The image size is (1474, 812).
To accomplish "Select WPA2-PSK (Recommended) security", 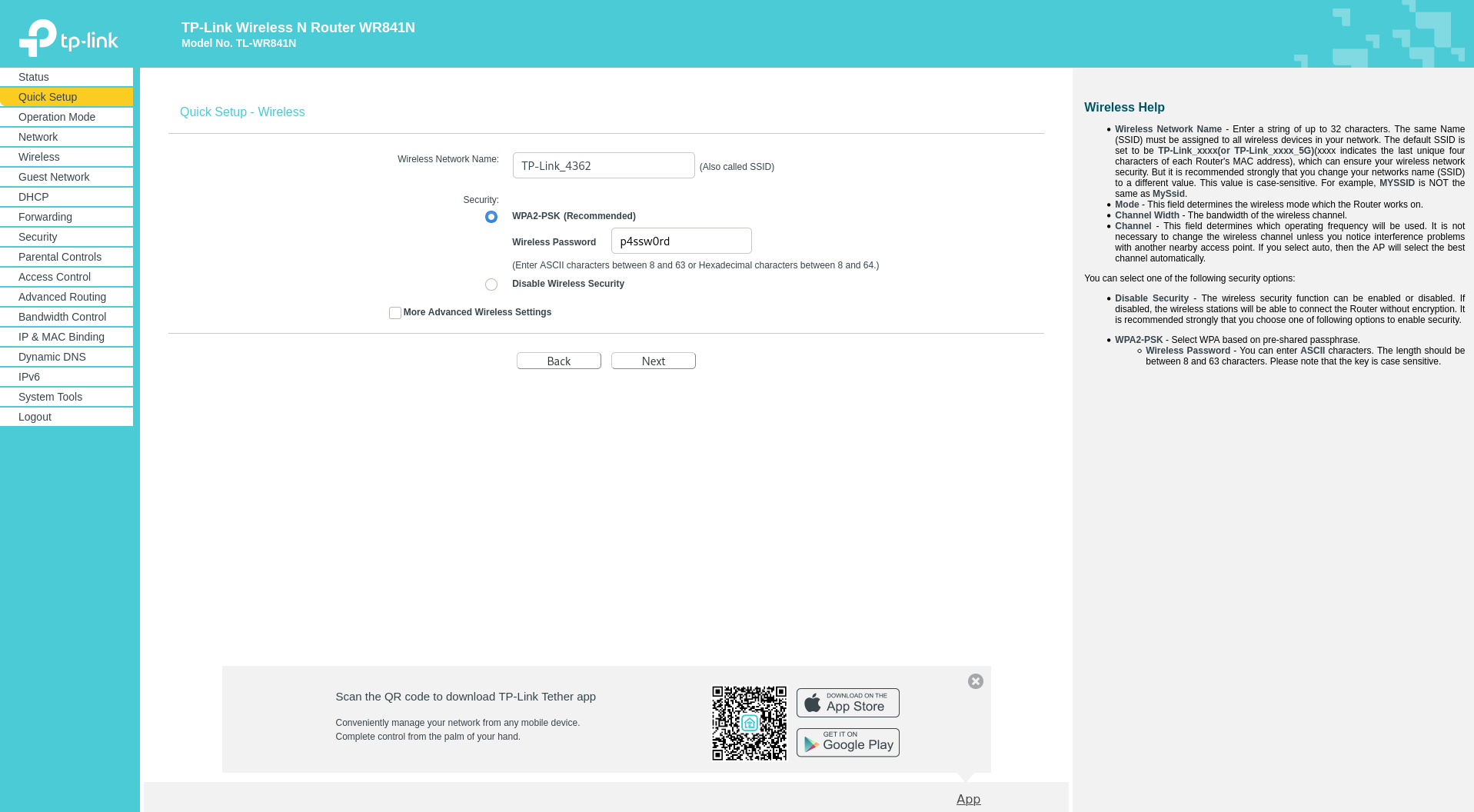I will point(491,217).
